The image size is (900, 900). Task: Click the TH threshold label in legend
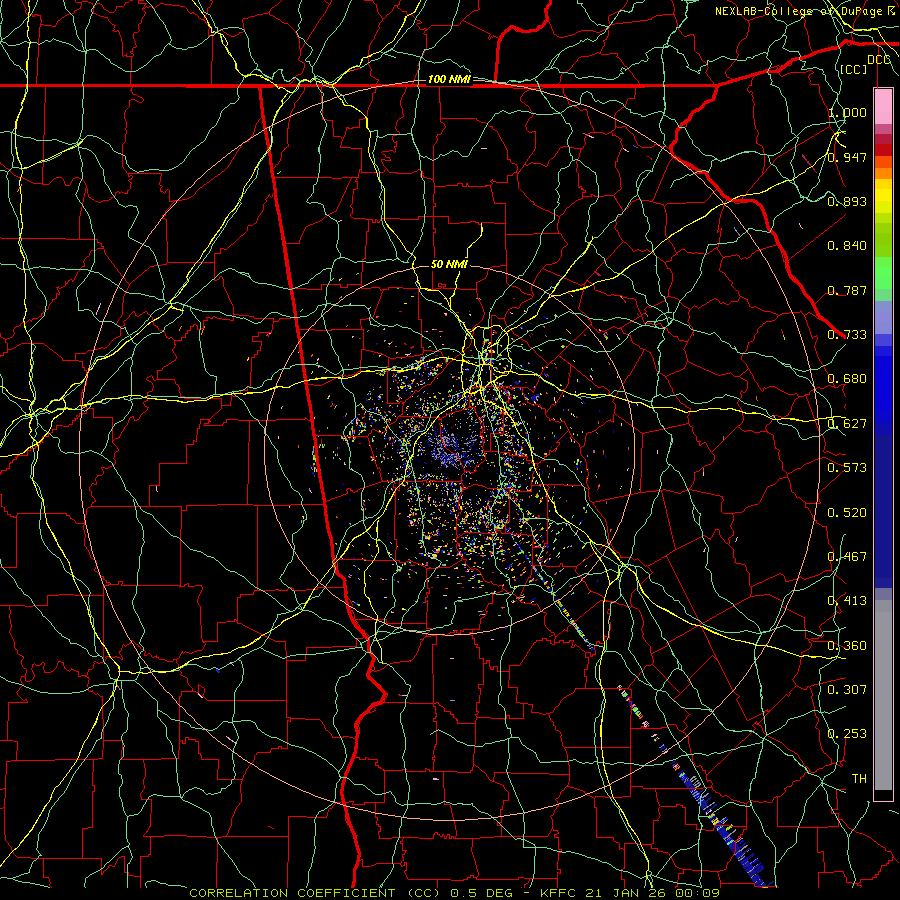click(859, 778)
